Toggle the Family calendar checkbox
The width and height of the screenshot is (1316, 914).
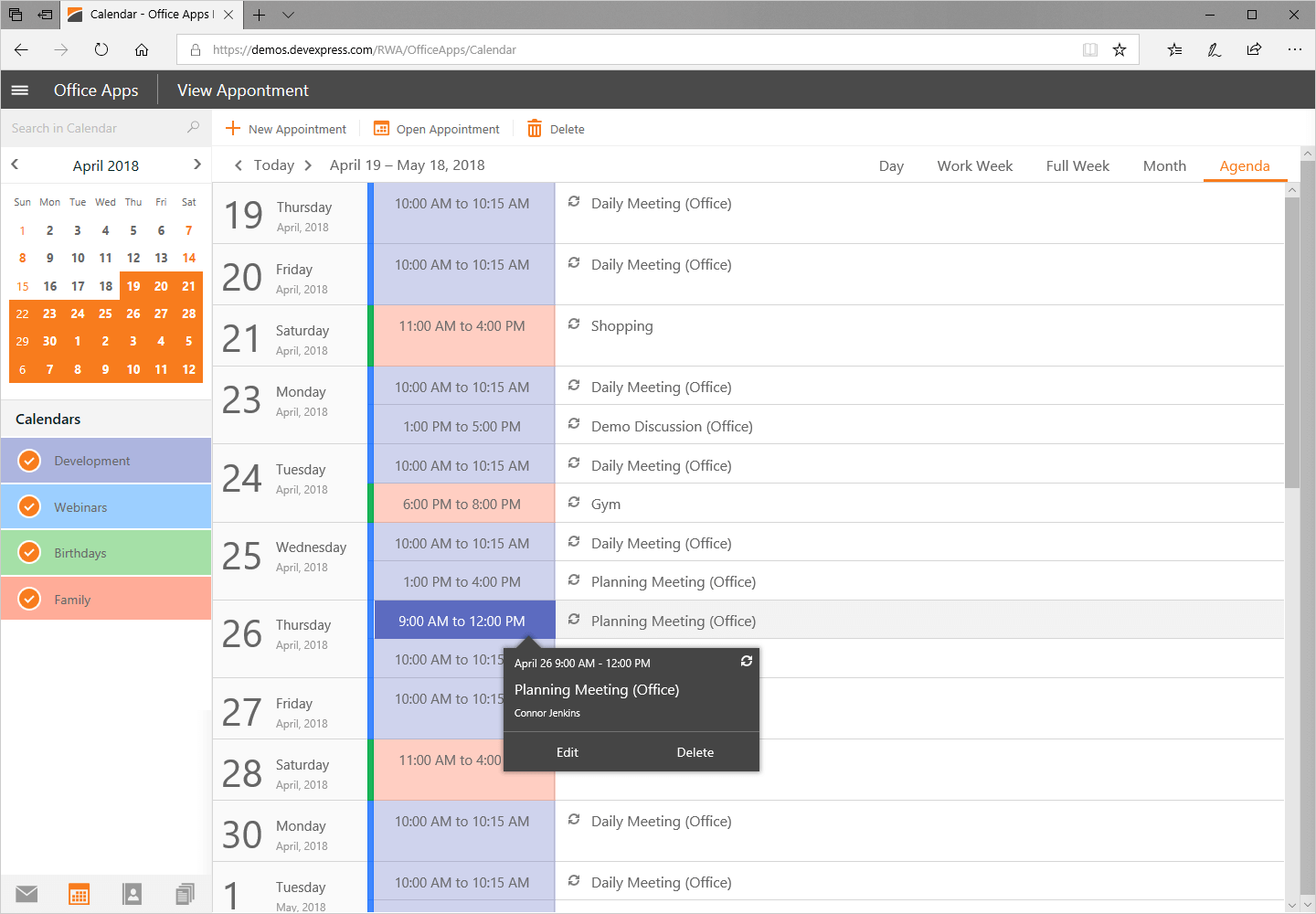click(29, 599)
